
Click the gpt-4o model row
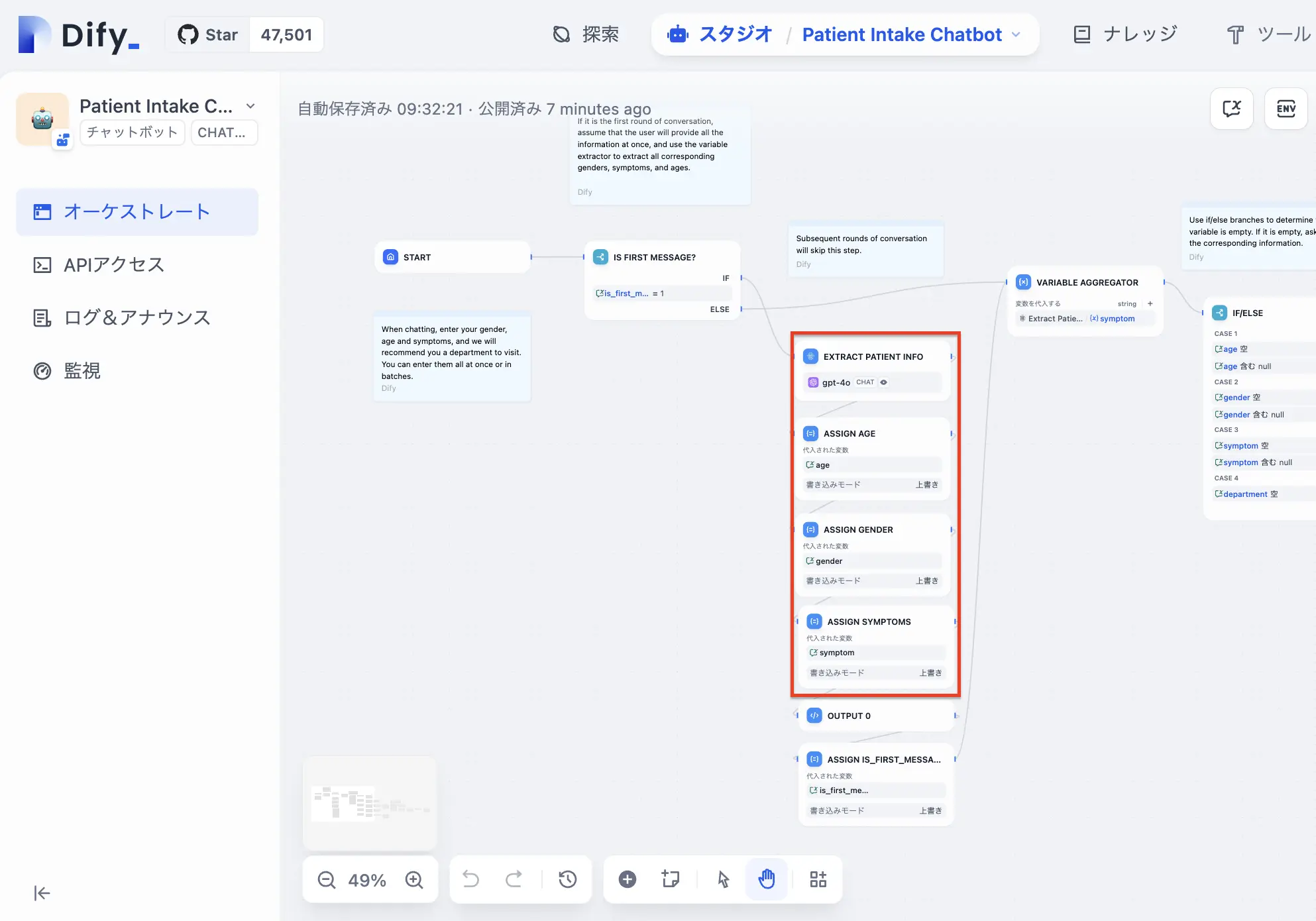pos(873,382)
